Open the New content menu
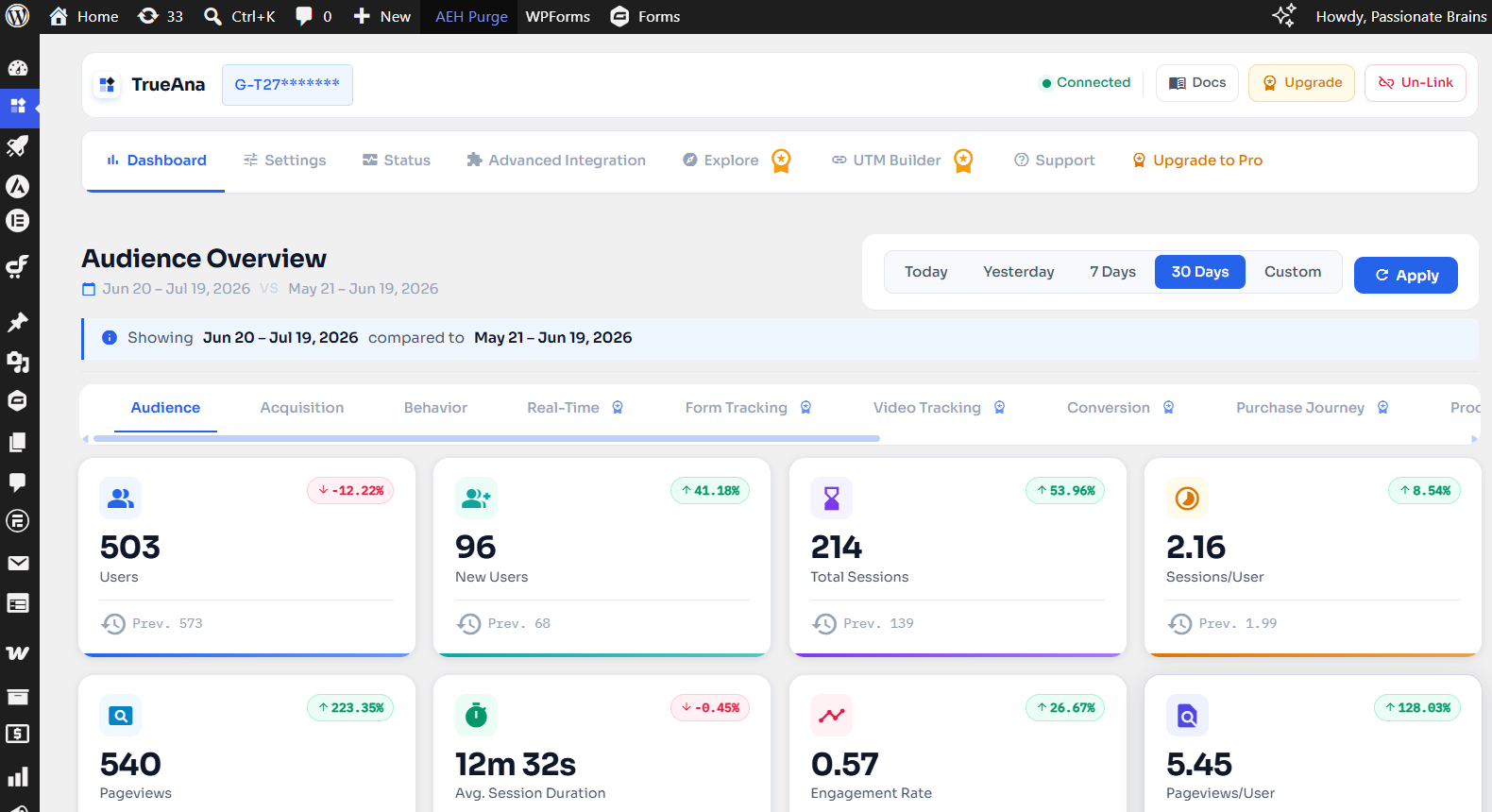Viewport: 1492px width, 812px height. [x=382, y=16]
